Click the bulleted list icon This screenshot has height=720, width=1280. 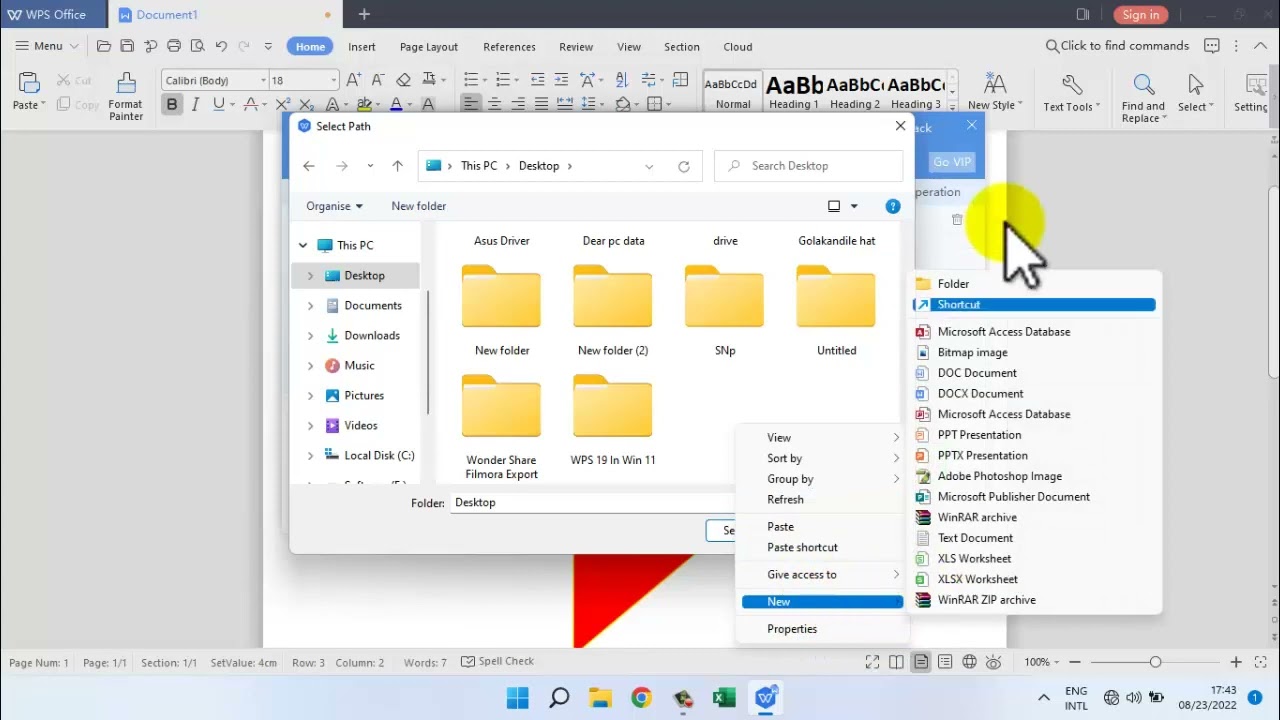tap(471, 80)
